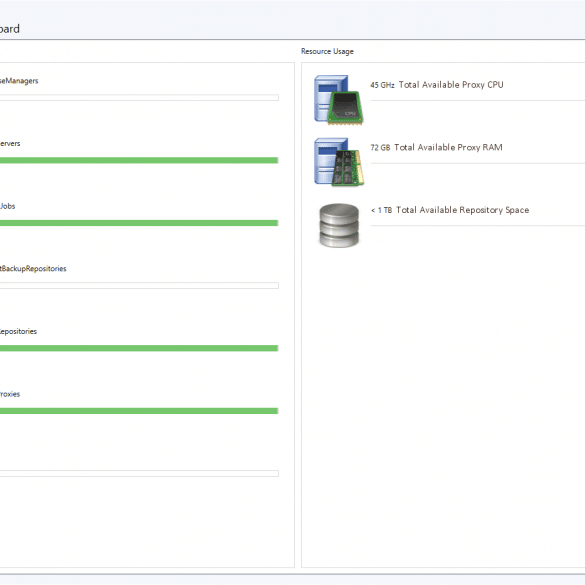Click the repository space database icon
Viewport: 585px width, 585px height.
tap(339, 225)
